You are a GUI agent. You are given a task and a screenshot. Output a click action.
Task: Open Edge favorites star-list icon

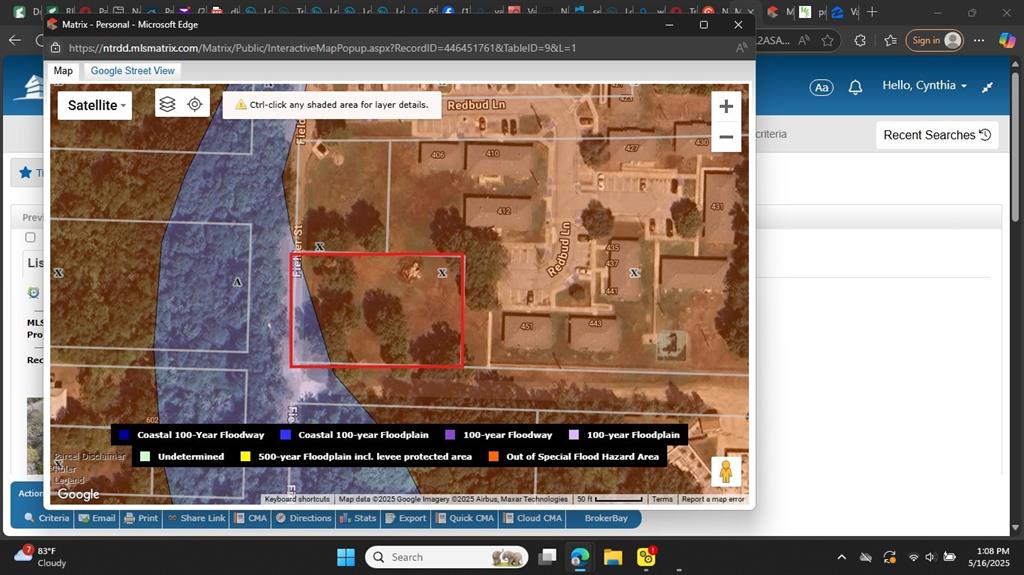pos(890,41)
